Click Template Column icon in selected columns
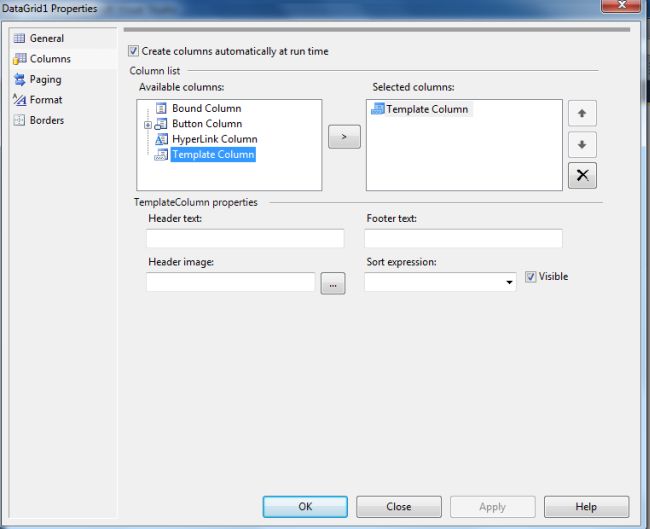Image resolution: width=650 pixels, height=529 pixels. tap(378, 109)
